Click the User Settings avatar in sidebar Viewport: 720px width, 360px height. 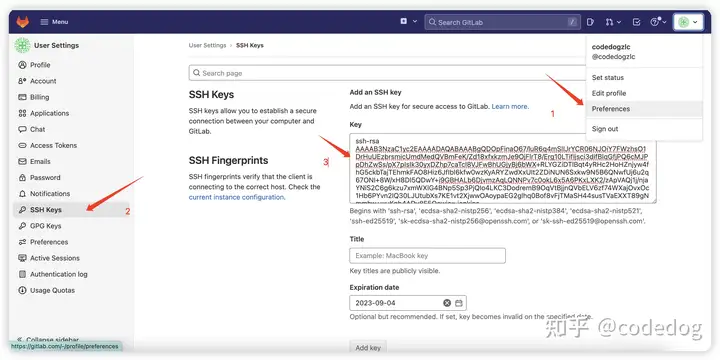(x=22, y=45)
